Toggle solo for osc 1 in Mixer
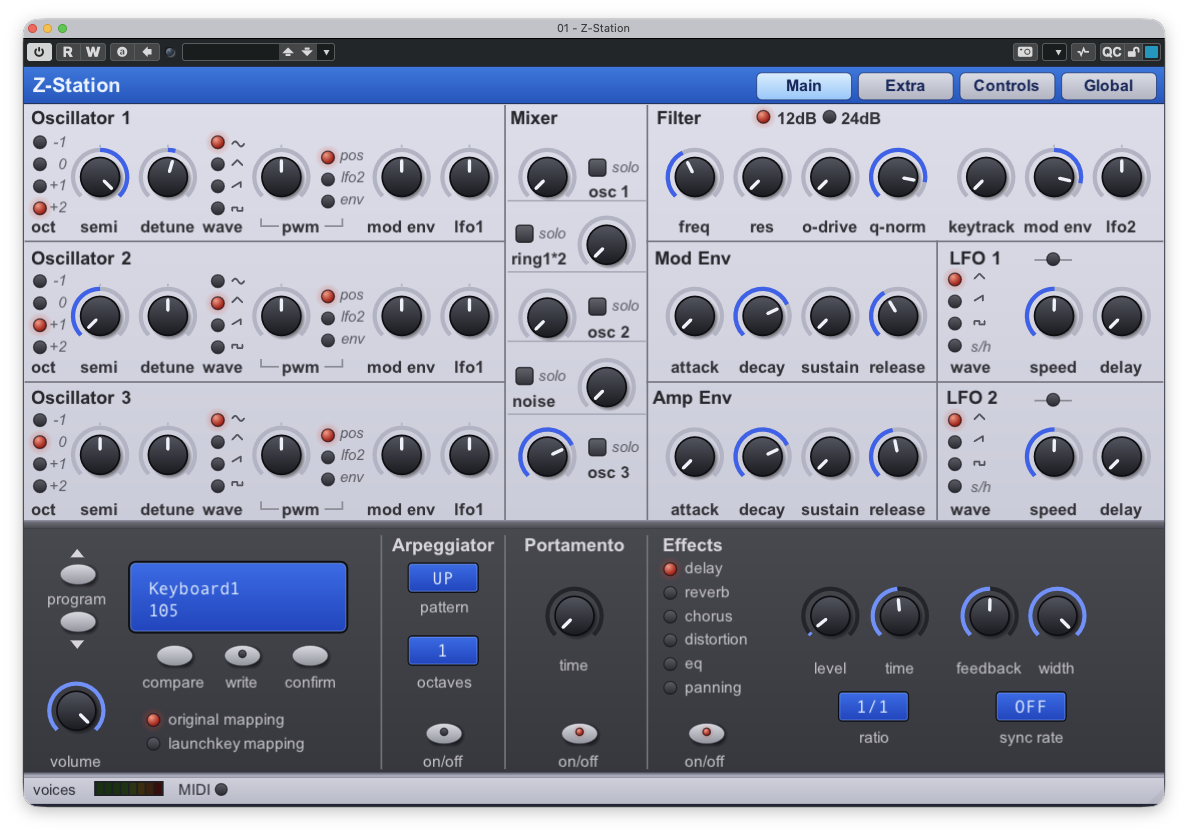The image size is (1188, 834). tap(597, 167)
